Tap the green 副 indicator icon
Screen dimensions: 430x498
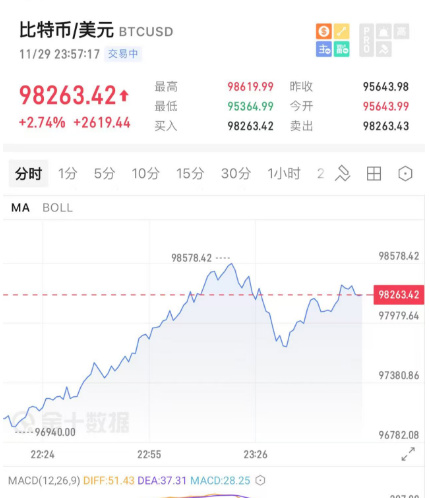342,49
